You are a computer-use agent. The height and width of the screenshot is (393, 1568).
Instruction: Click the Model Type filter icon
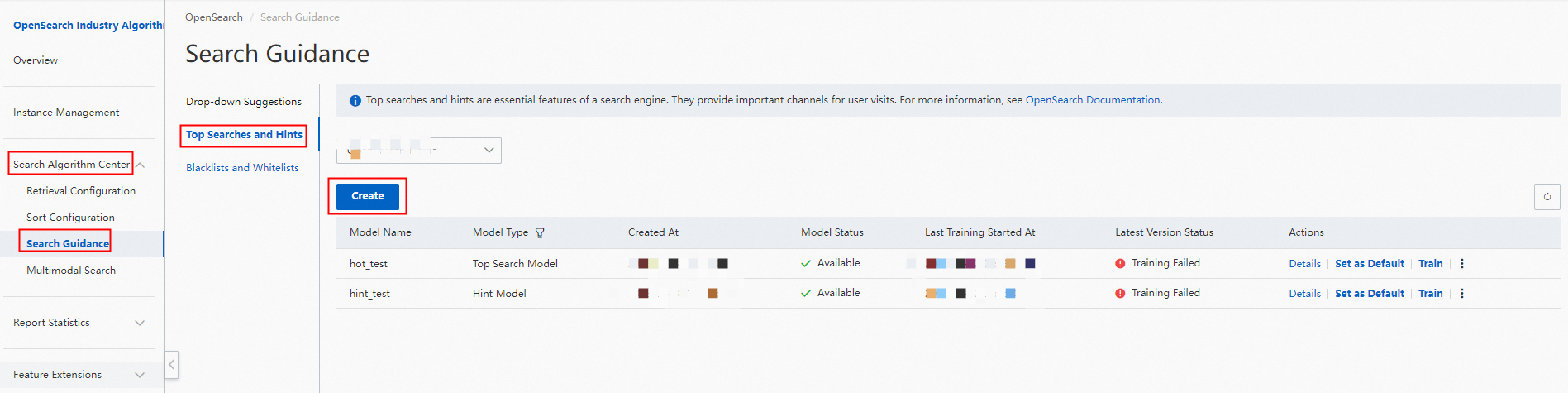pos(540,233)
